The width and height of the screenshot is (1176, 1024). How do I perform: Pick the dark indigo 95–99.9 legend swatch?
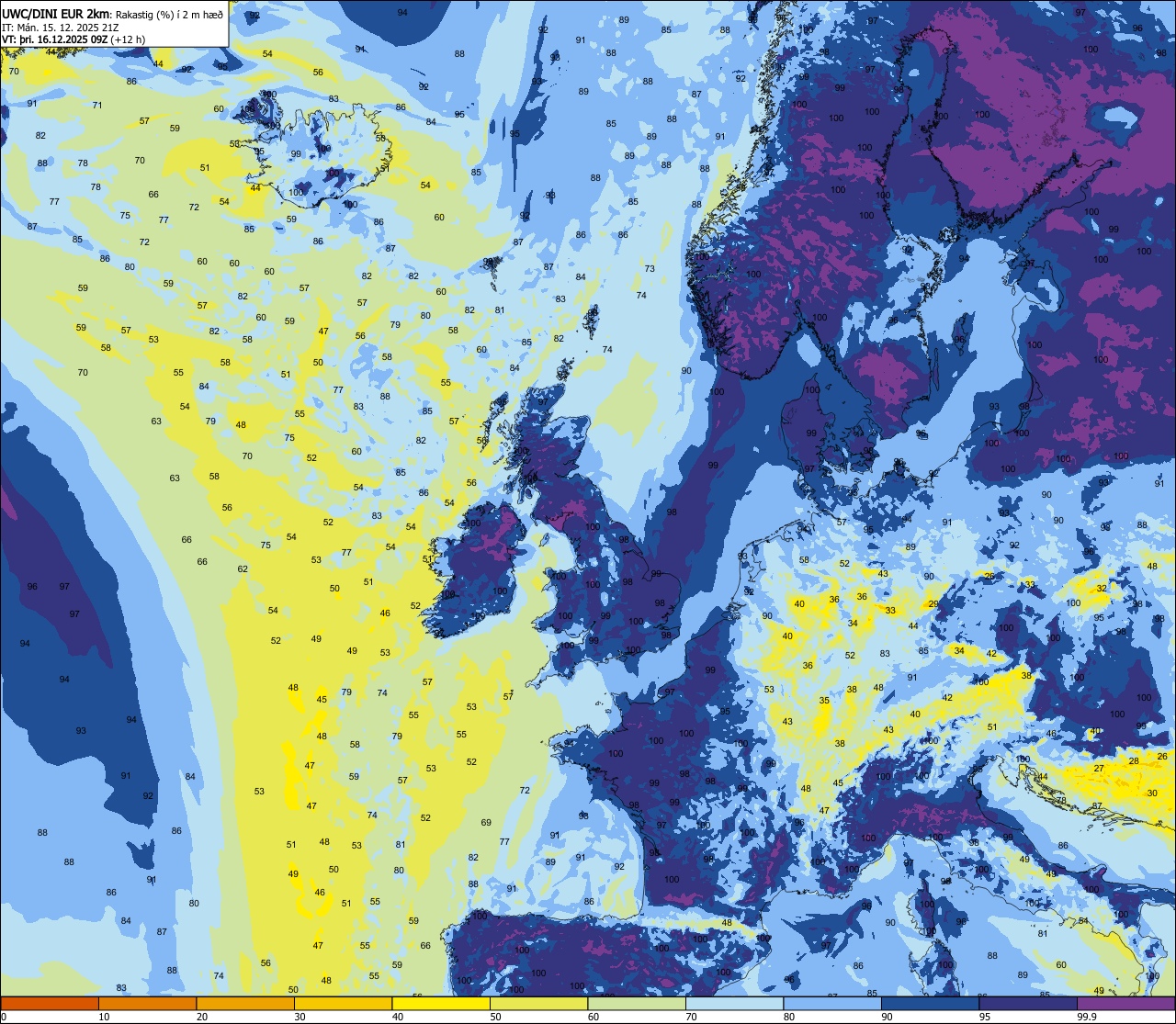(x=1028, y=1003)
